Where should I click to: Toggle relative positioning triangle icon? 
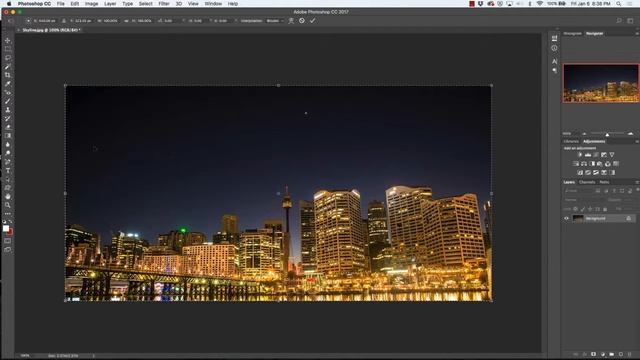tap(64, 20)
